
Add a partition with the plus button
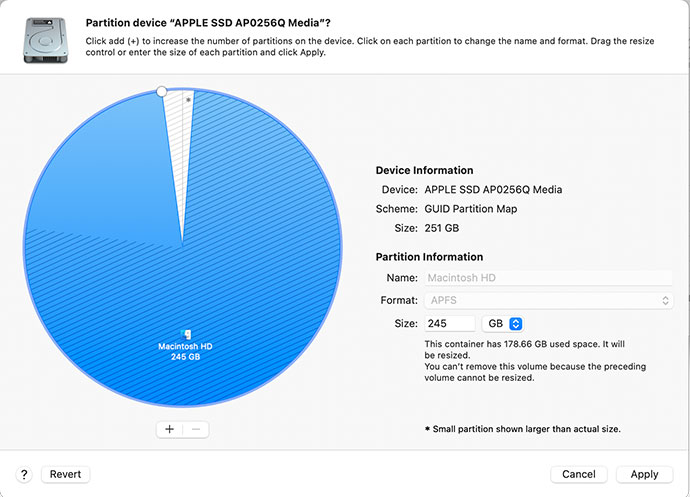(170, 429)
